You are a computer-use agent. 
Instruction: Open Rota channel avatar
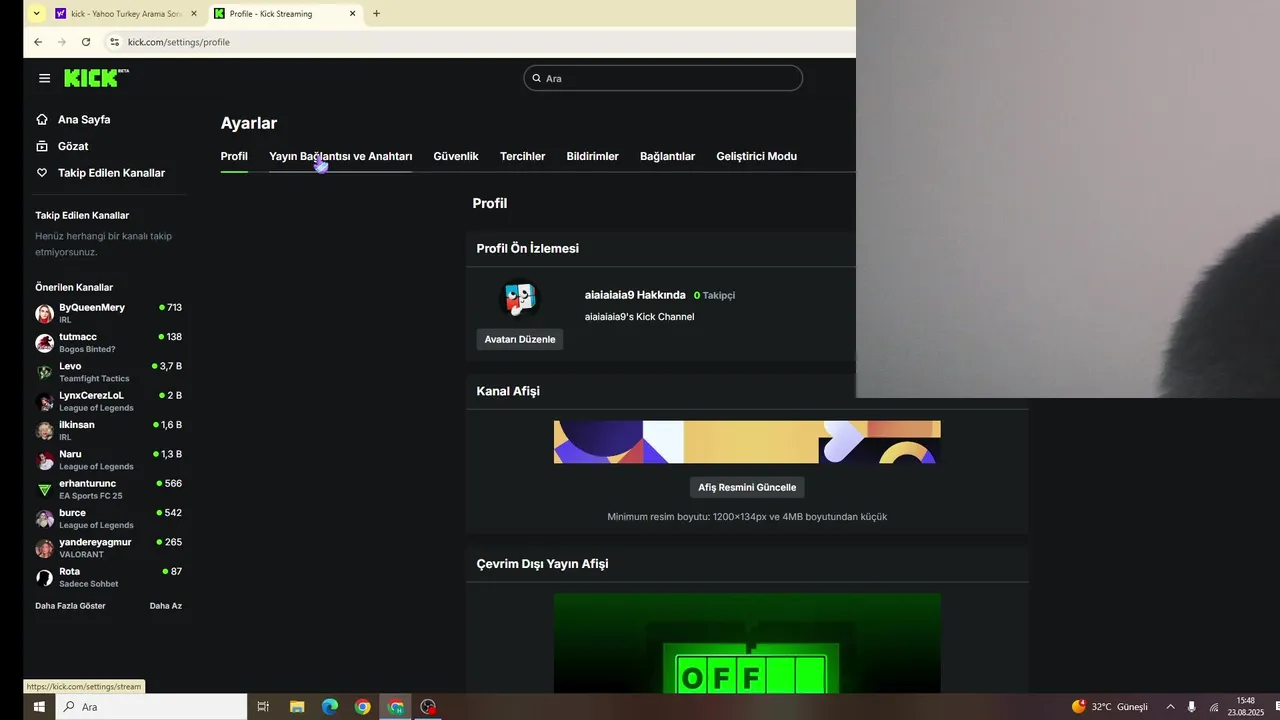point(44,578)
